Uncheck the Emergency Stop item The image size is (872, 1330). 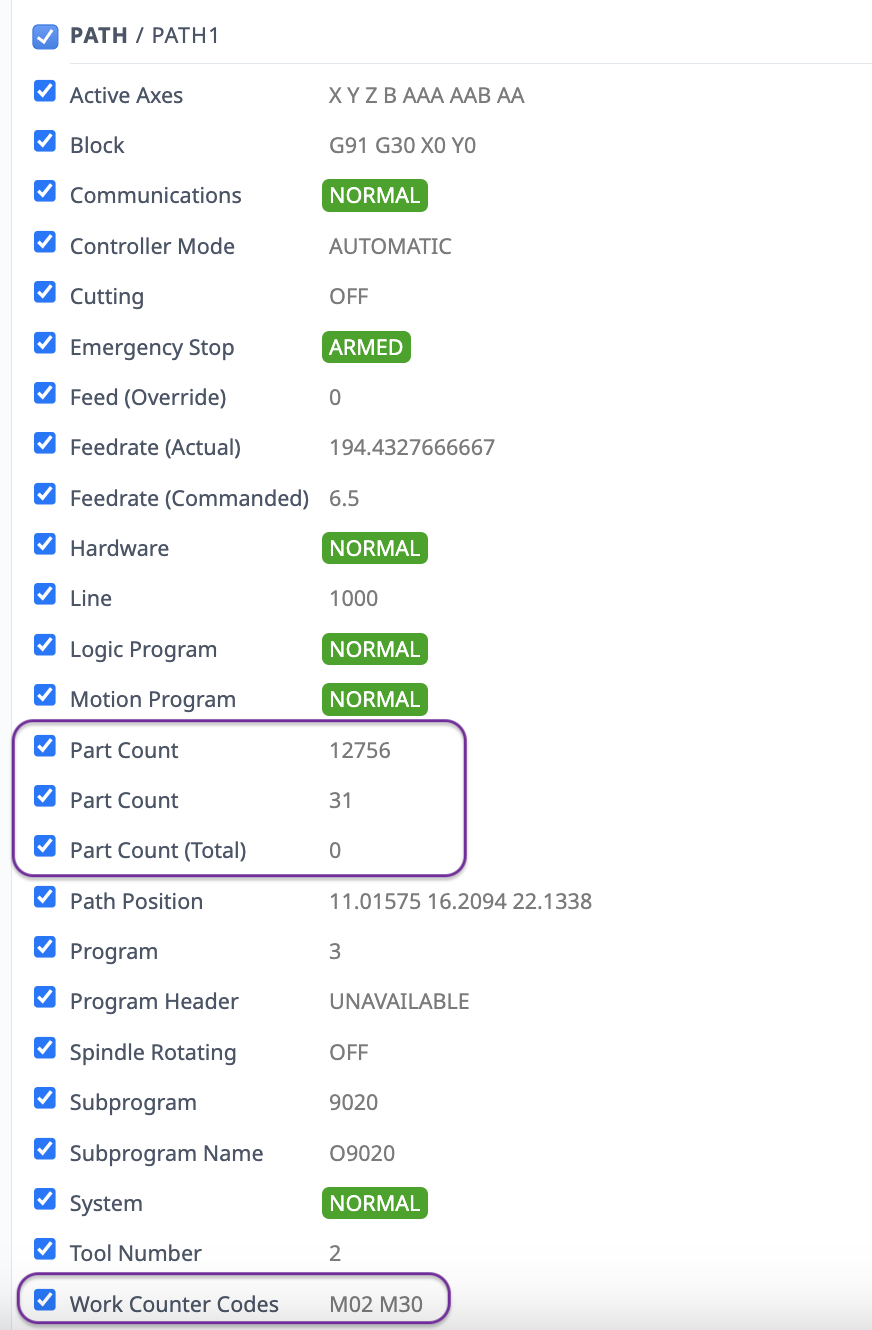[45, 343]
